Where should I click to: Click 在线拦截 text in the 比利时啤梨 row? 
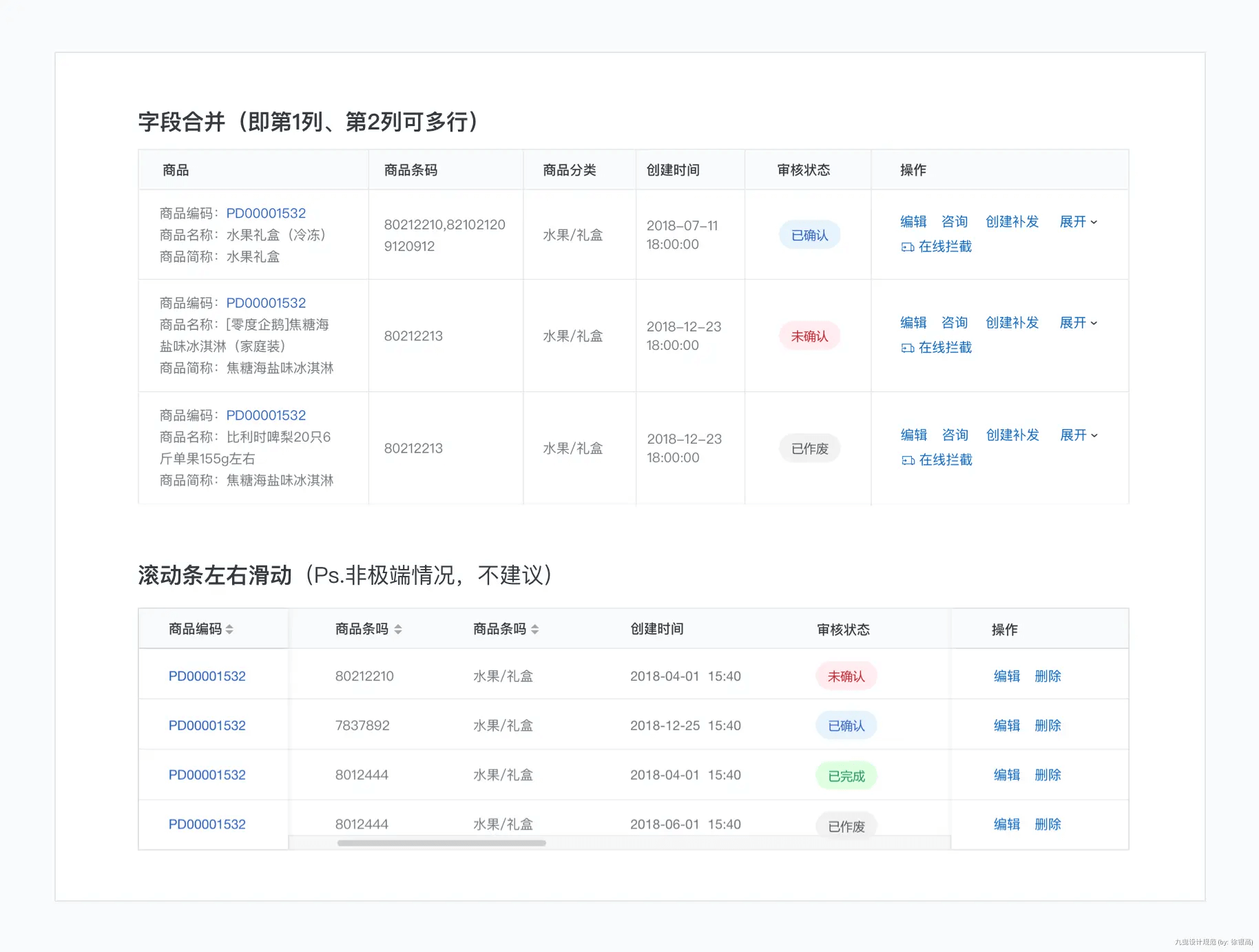(946, 460)
